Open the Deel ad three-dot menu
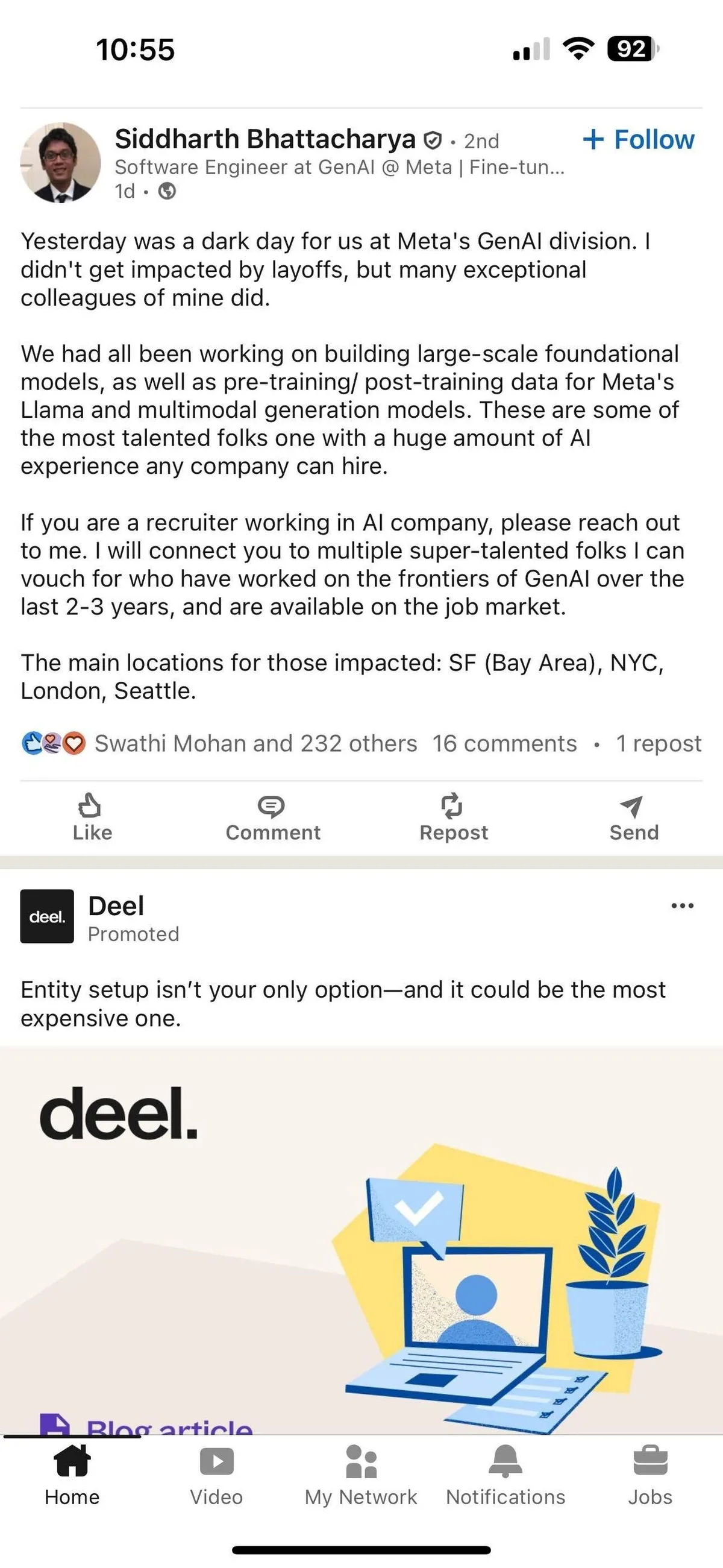The height and width of the screenshot is (1568, 723). [x=682, y=905]
